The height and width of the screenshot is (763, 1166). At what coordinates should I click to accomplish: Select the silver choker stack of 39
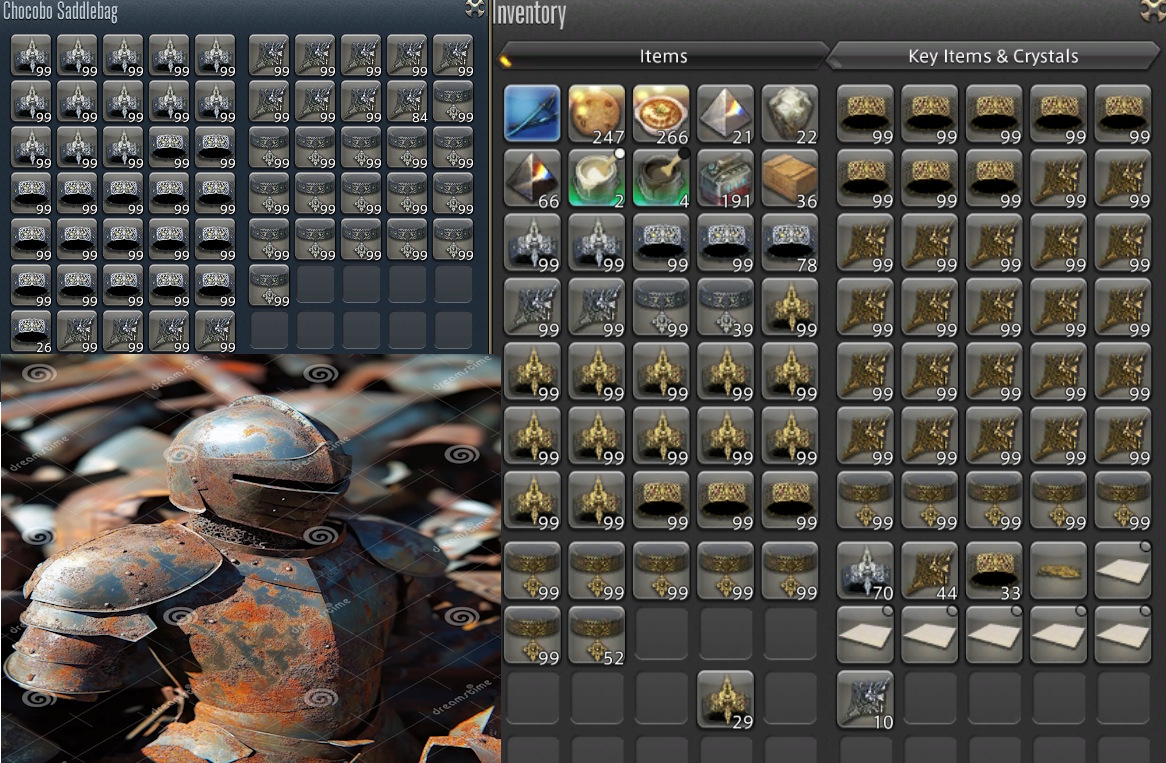pyautogui.click(x=726, y=307)
